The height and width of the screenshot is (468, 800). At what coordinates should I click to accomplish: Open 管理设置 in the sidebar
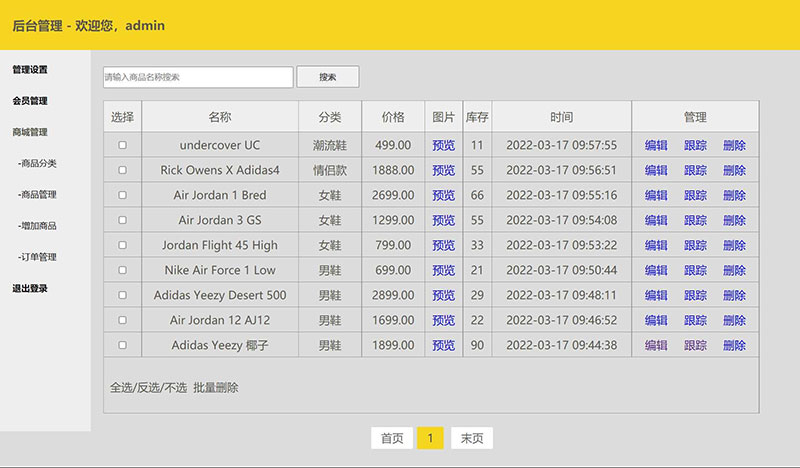(30, 70)
